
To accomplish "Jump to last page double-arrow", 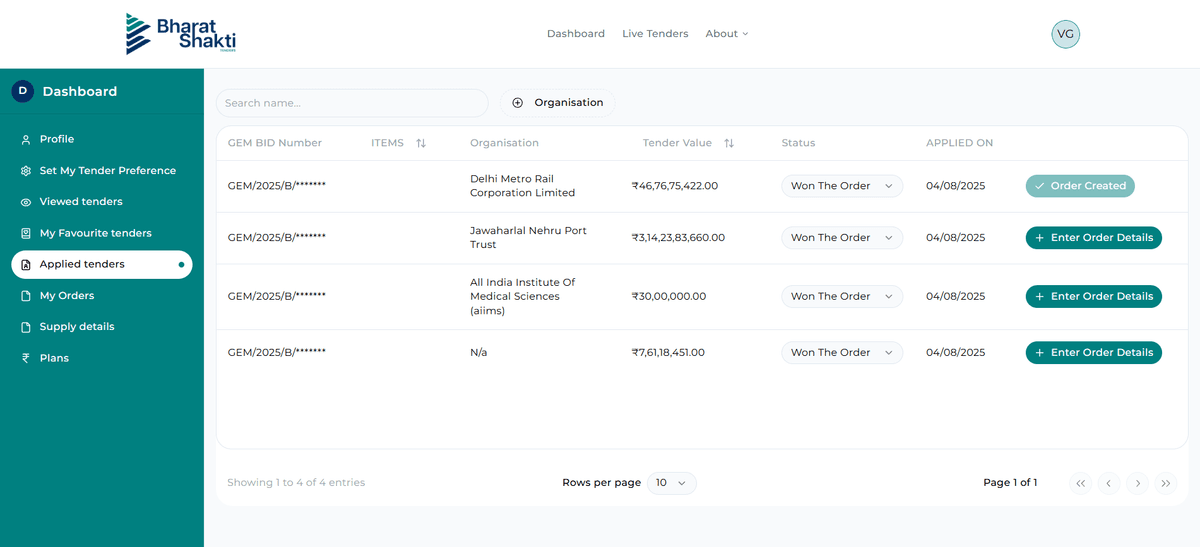I will [x=1166, y=483].
